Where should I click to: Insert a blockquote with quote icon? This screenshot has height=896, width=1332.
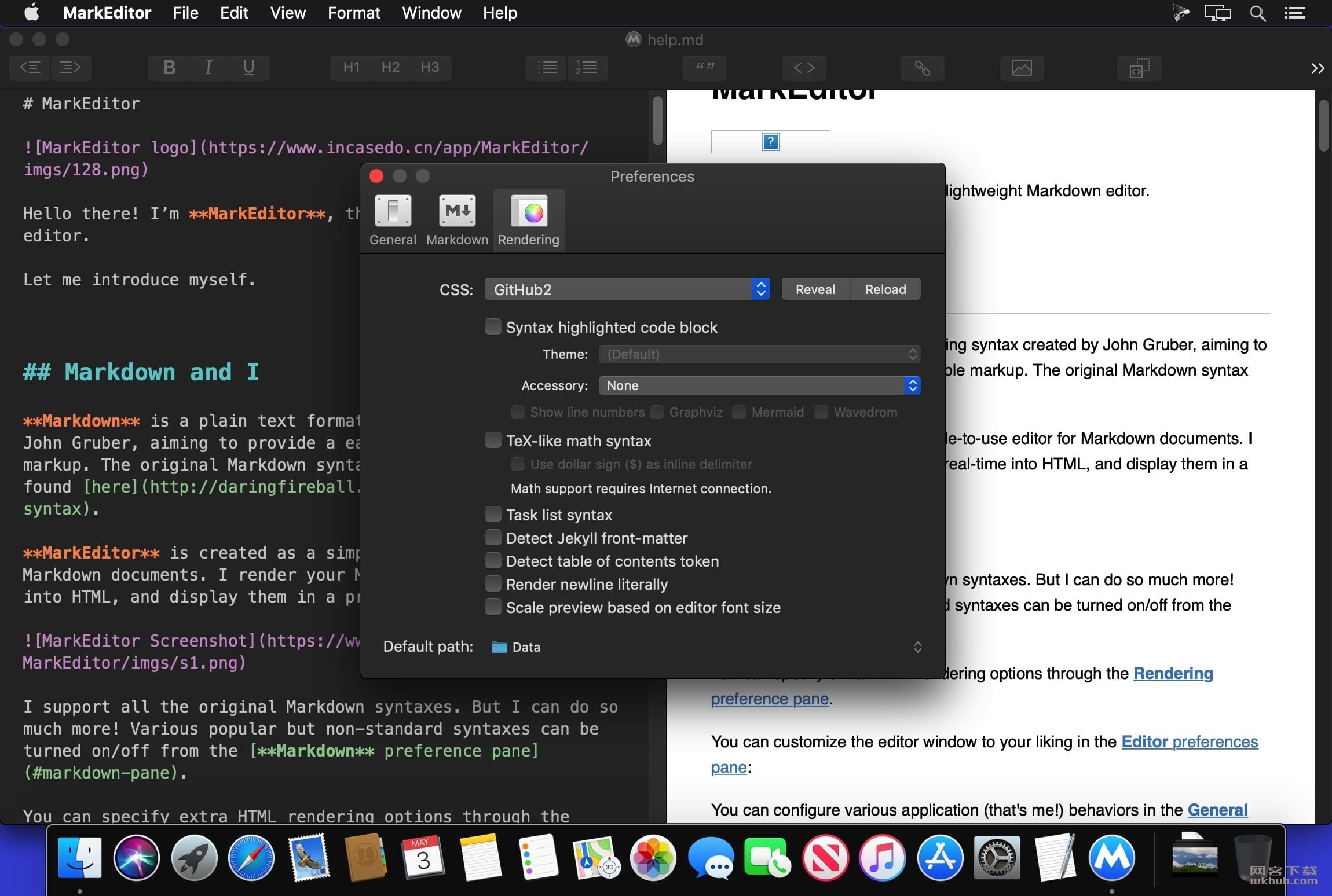705,68
